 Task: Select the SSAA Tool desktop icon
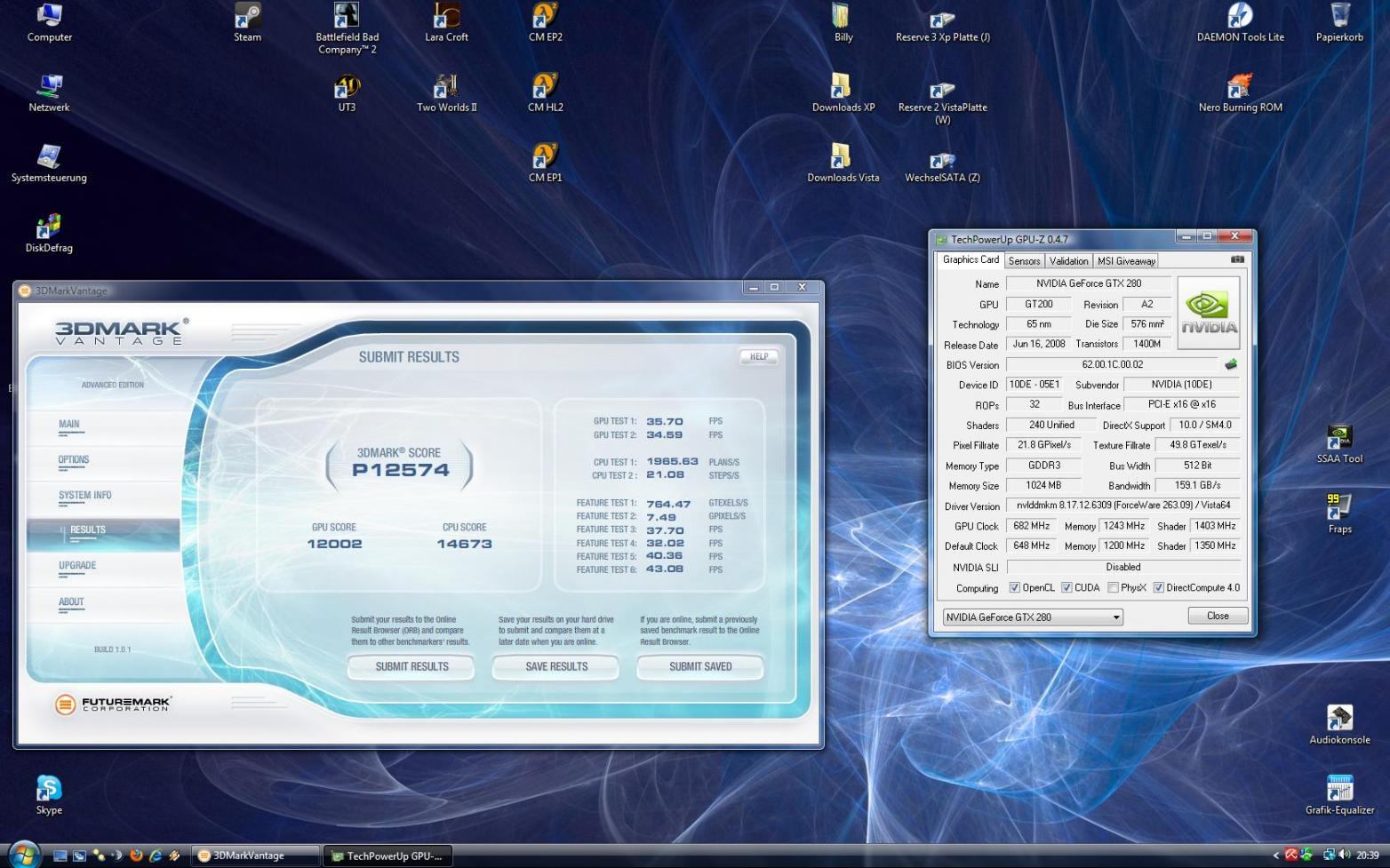[x=1339, y=444]
